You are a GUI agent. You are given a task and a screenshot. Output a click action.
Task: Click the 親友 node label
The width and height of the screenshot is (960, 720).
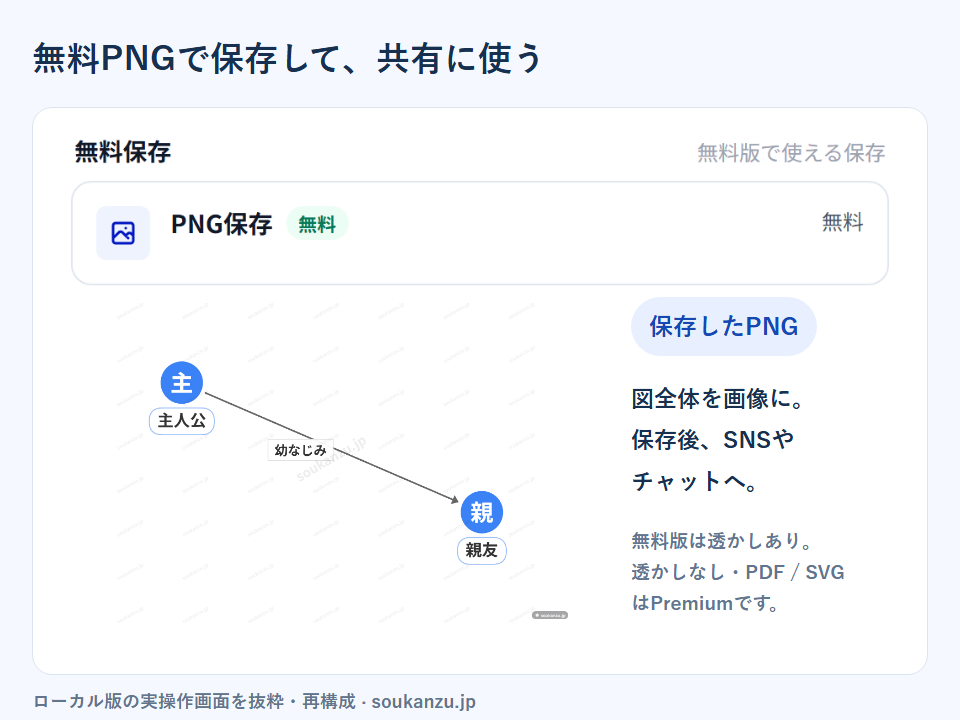[482, 550]
